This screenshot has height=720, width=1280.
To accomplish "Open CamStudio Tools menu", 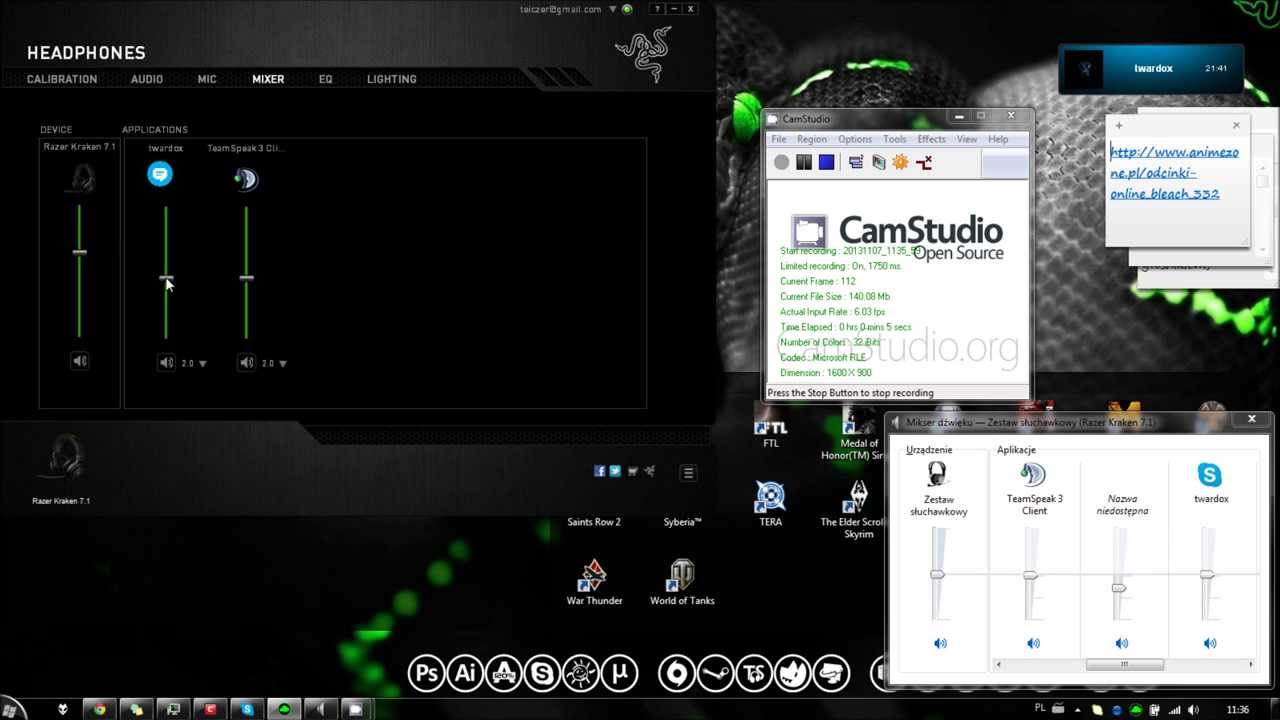I will pyautogui.click(x=895, y=139).
